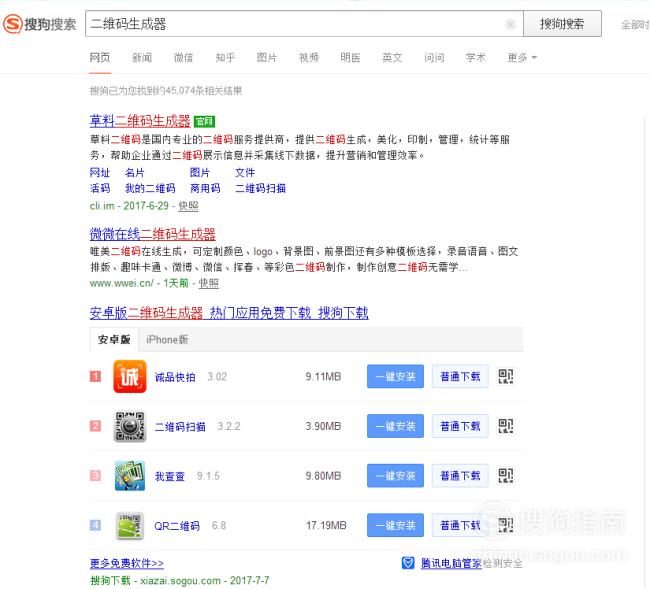Image resolution: width=650 pixels, height=589 pixels.
Task: Open 快照 for the cli.im result
Action: tap(188, 206)
